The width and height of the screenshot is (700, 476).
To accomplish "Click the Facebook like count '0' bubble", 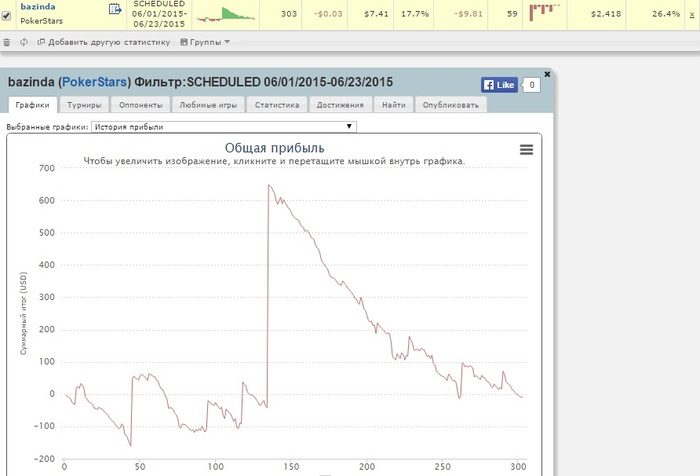I will tap(532, 85).
